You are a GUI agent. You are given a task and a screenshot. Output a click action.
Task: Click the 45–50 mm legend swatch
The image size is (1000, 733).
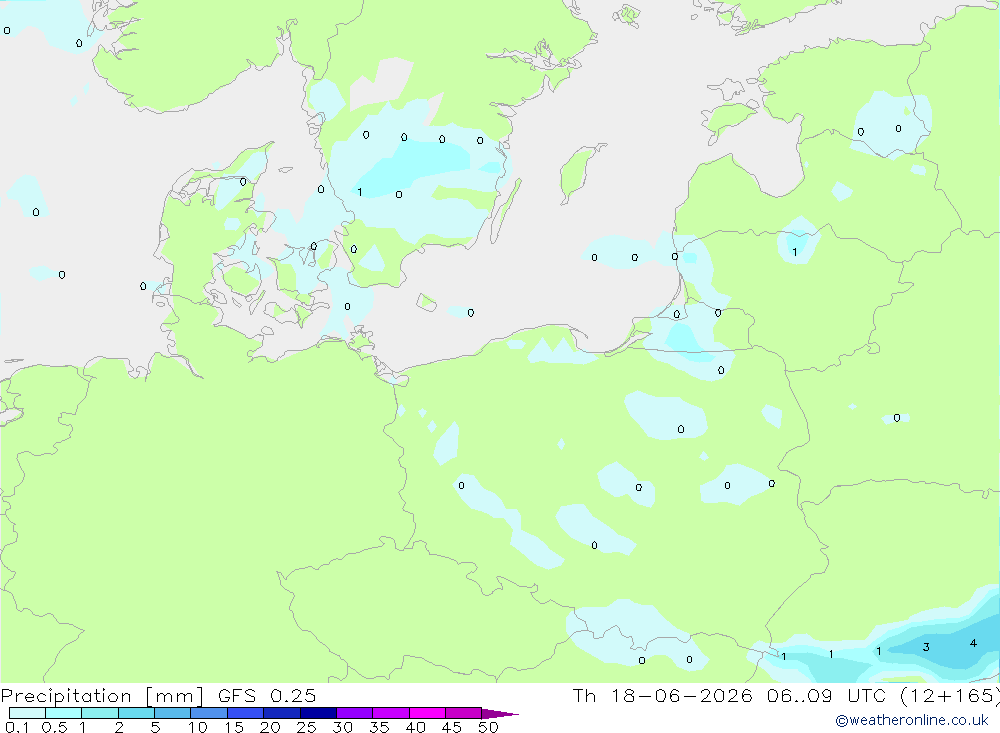click(x=464, y=713)
